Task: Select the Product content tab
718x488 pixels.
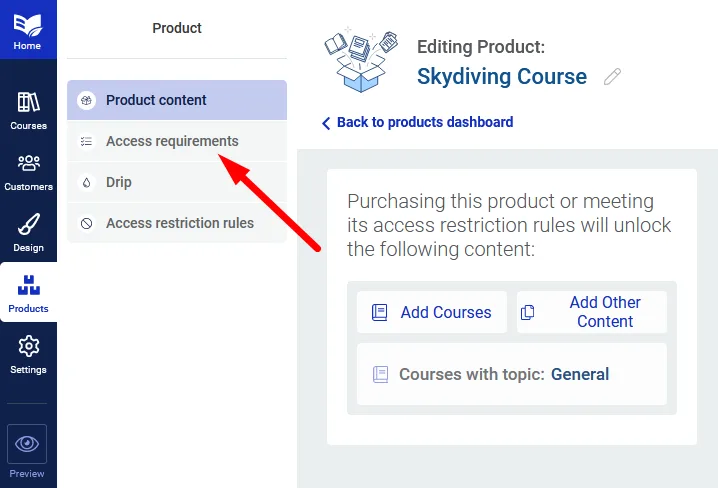Action: pos(177,100)
